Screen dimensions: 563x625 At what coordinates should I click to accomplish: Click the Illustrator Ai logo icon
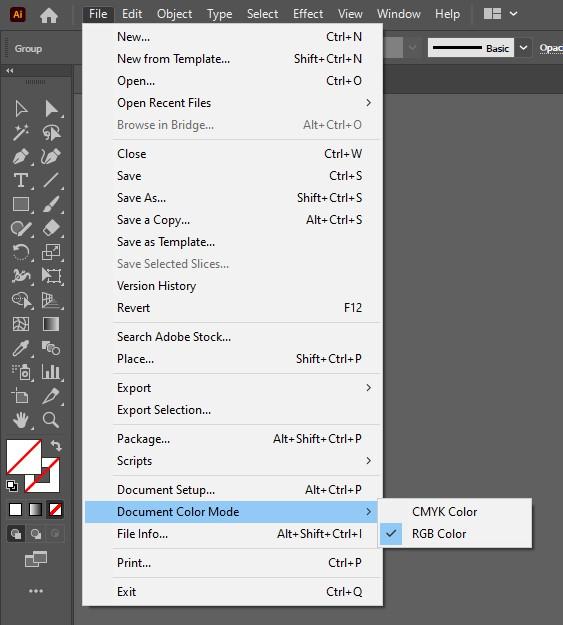pos(18,14)
